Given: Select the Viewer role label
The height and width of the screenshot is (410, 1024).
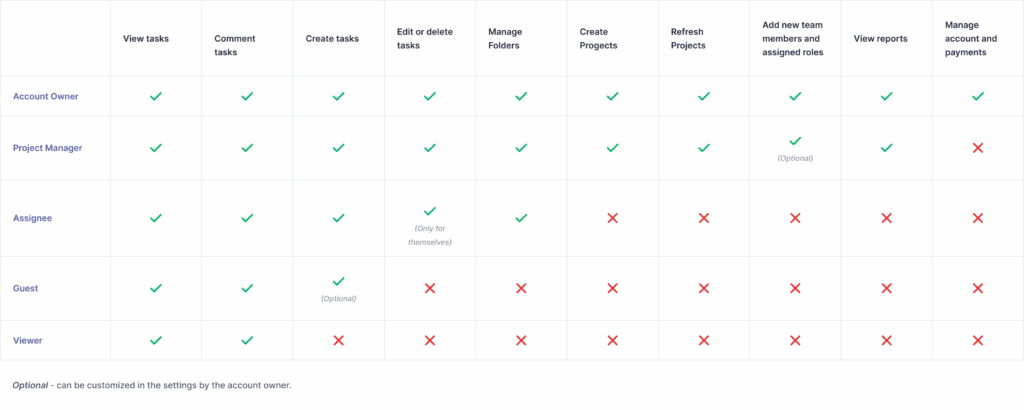Looking at the screenshot, I should click(27, 340).
